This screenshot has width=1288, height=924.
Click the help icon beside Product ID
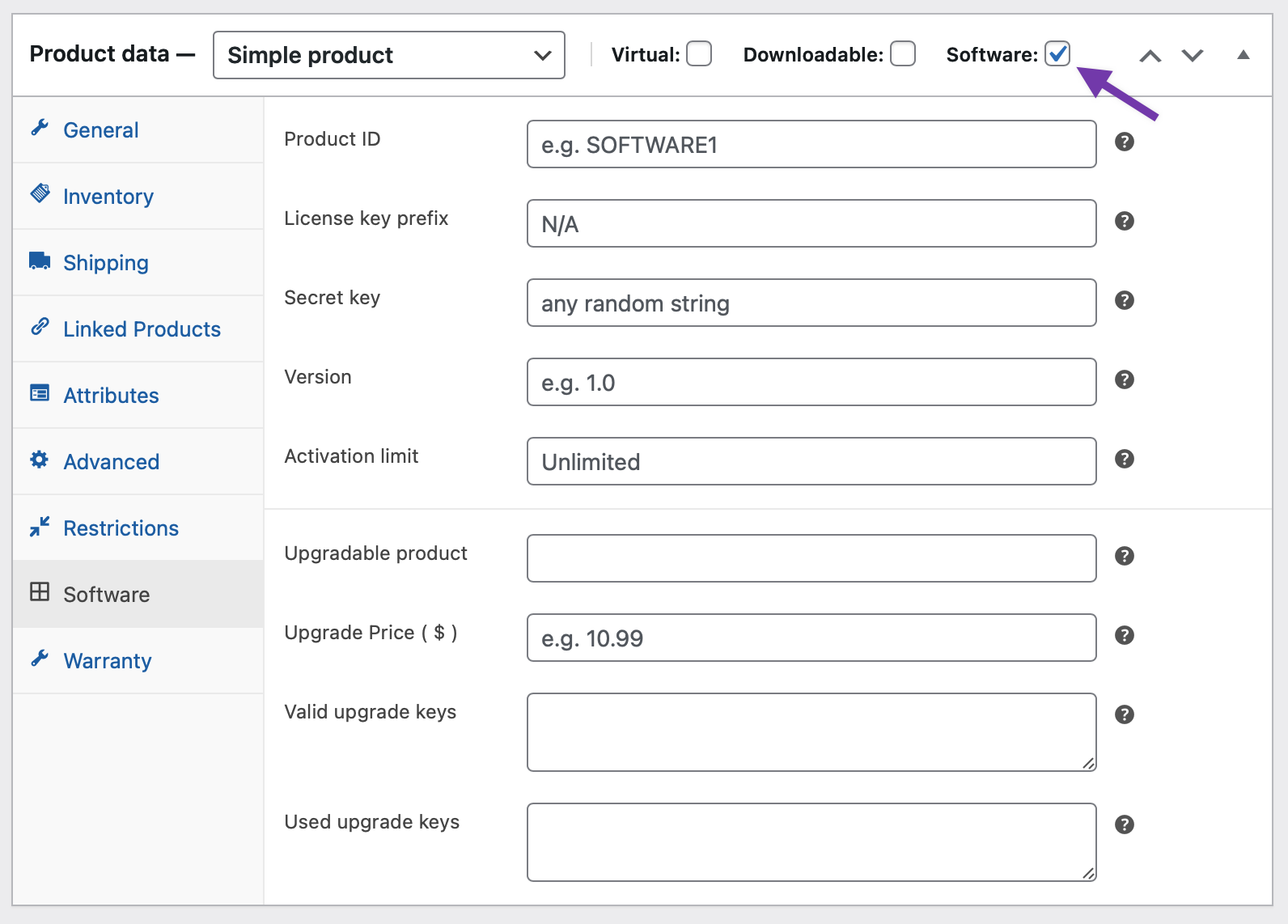click(1124, 142)
